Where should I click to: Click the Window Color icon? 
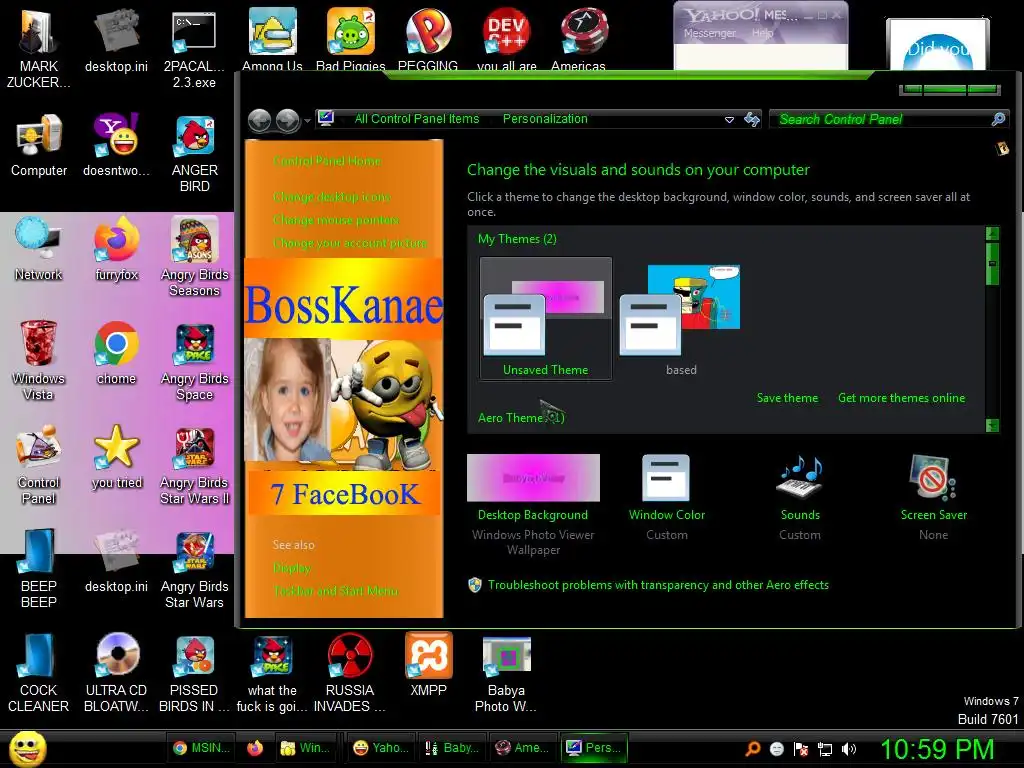666,477
